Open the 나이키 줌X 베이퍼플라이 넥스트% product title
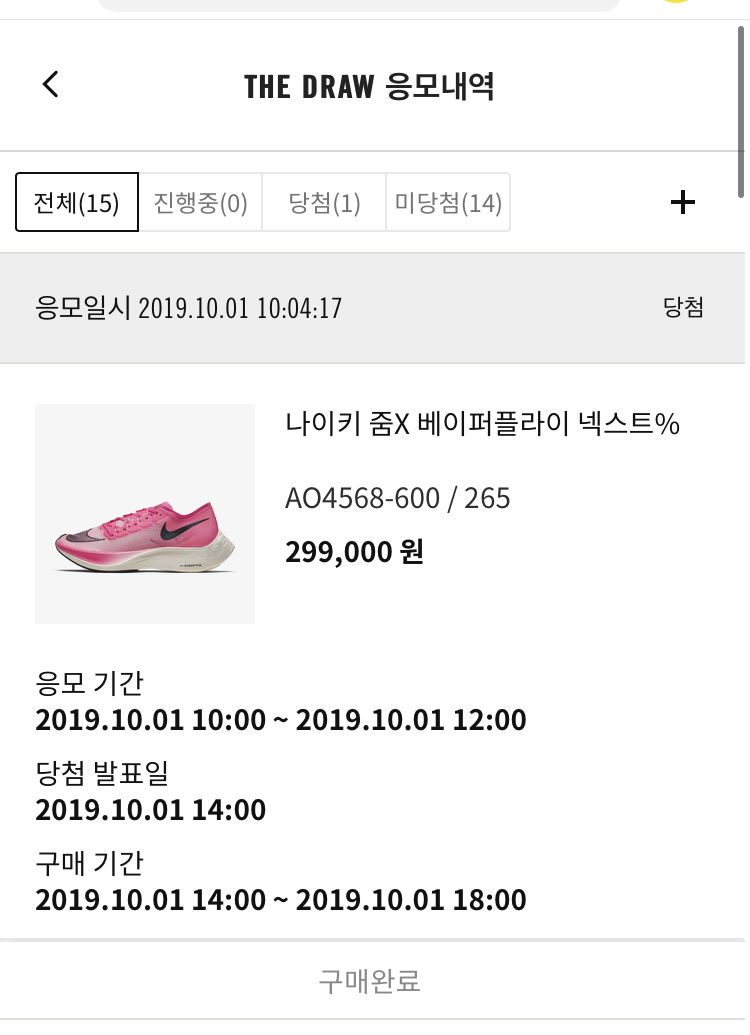This screenshot has width=750, height=1035. (483, 423)
